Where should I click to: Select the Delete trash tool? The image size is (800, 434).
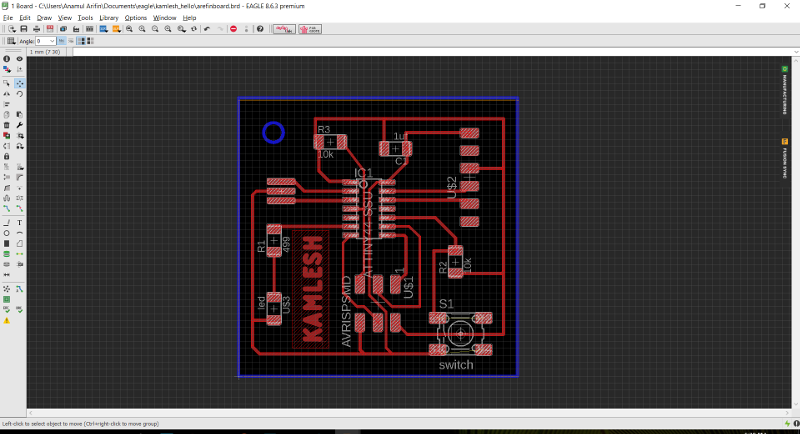coord(7,125)
